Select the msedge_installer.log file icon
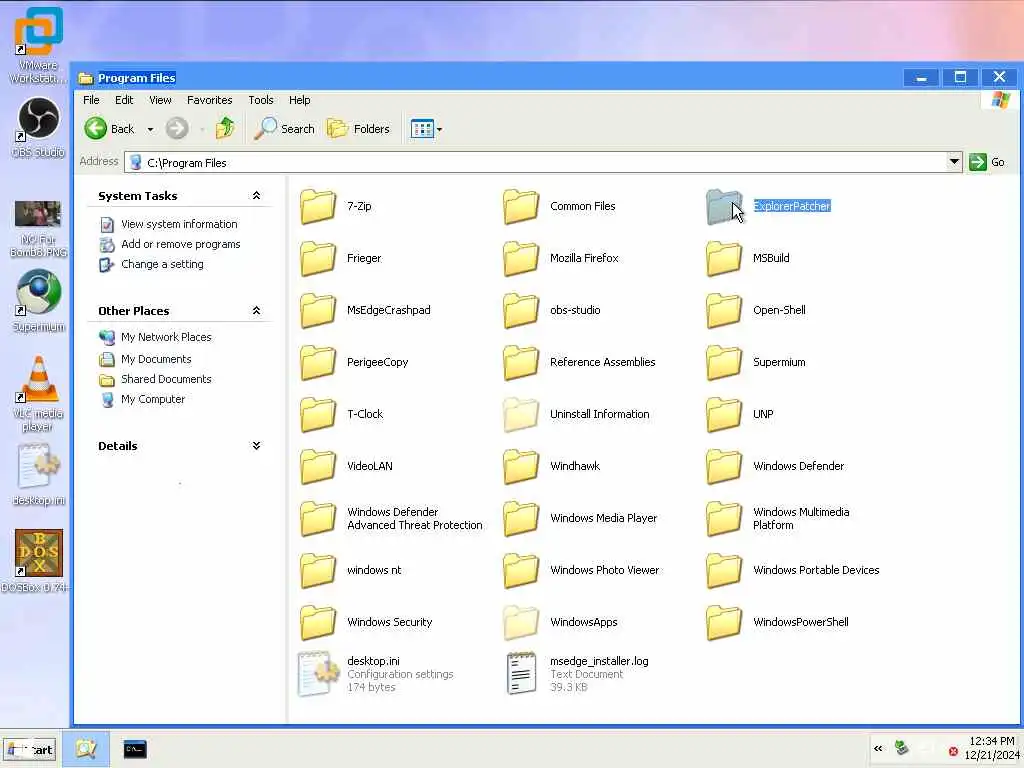1024x768 pixels. coord(521,673)
